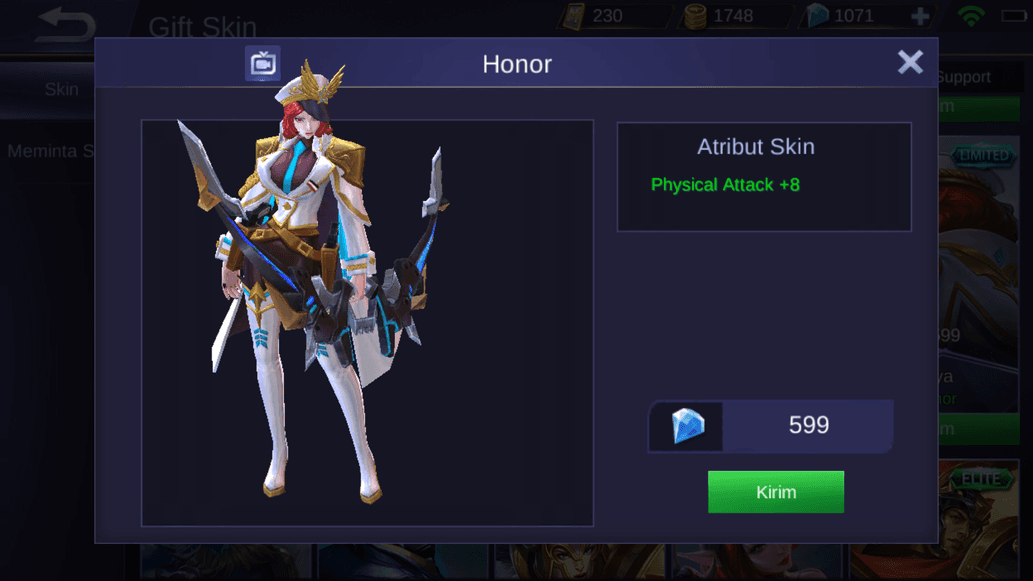The height and width of the screenshot is (581, 1033).
Task: Close the Honor skin dialog
Action: tap(910, 63)
